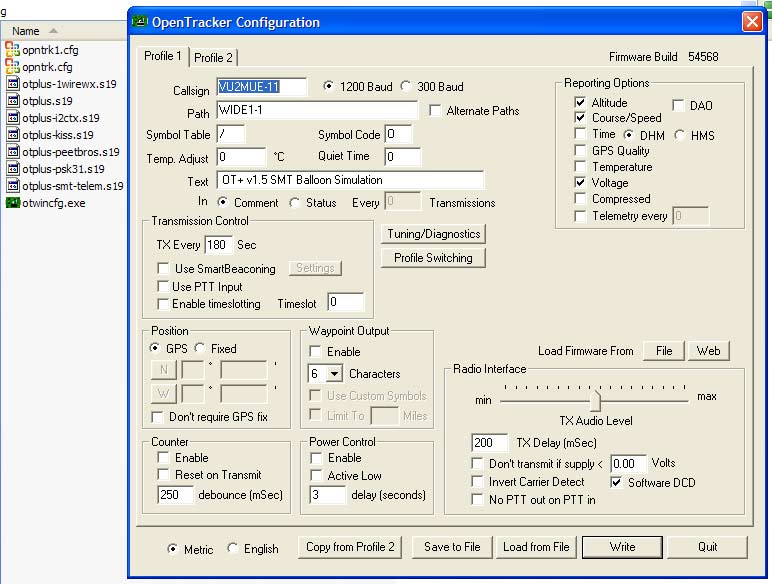Screen dimensions: 772x584
Task: Uncheck the Voltage reporting option
Action: coord(580,183)
